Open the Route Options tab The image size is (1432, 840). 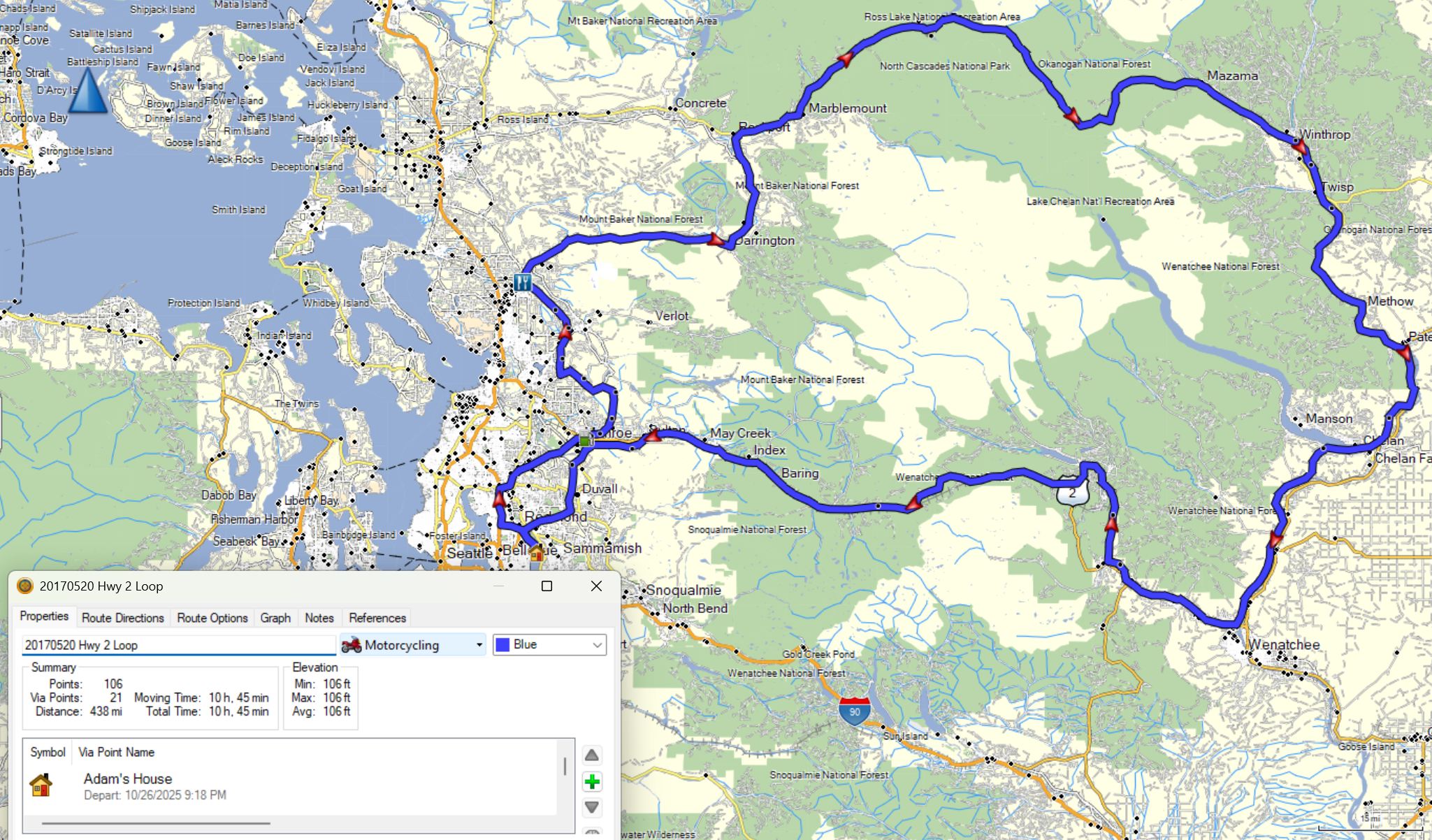[212, 618]
